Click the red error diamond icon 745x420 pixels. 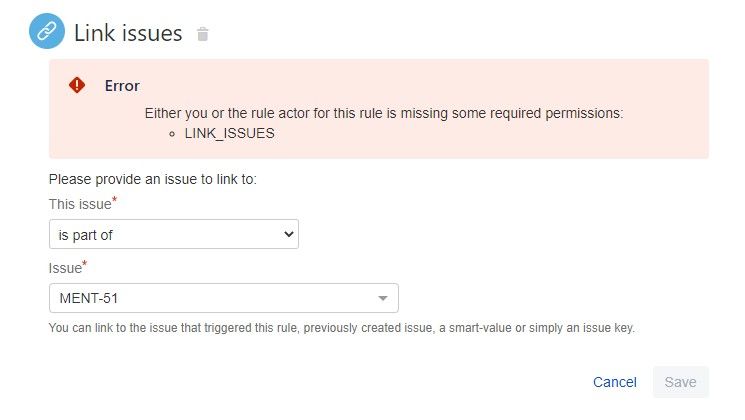pos(77,85)
